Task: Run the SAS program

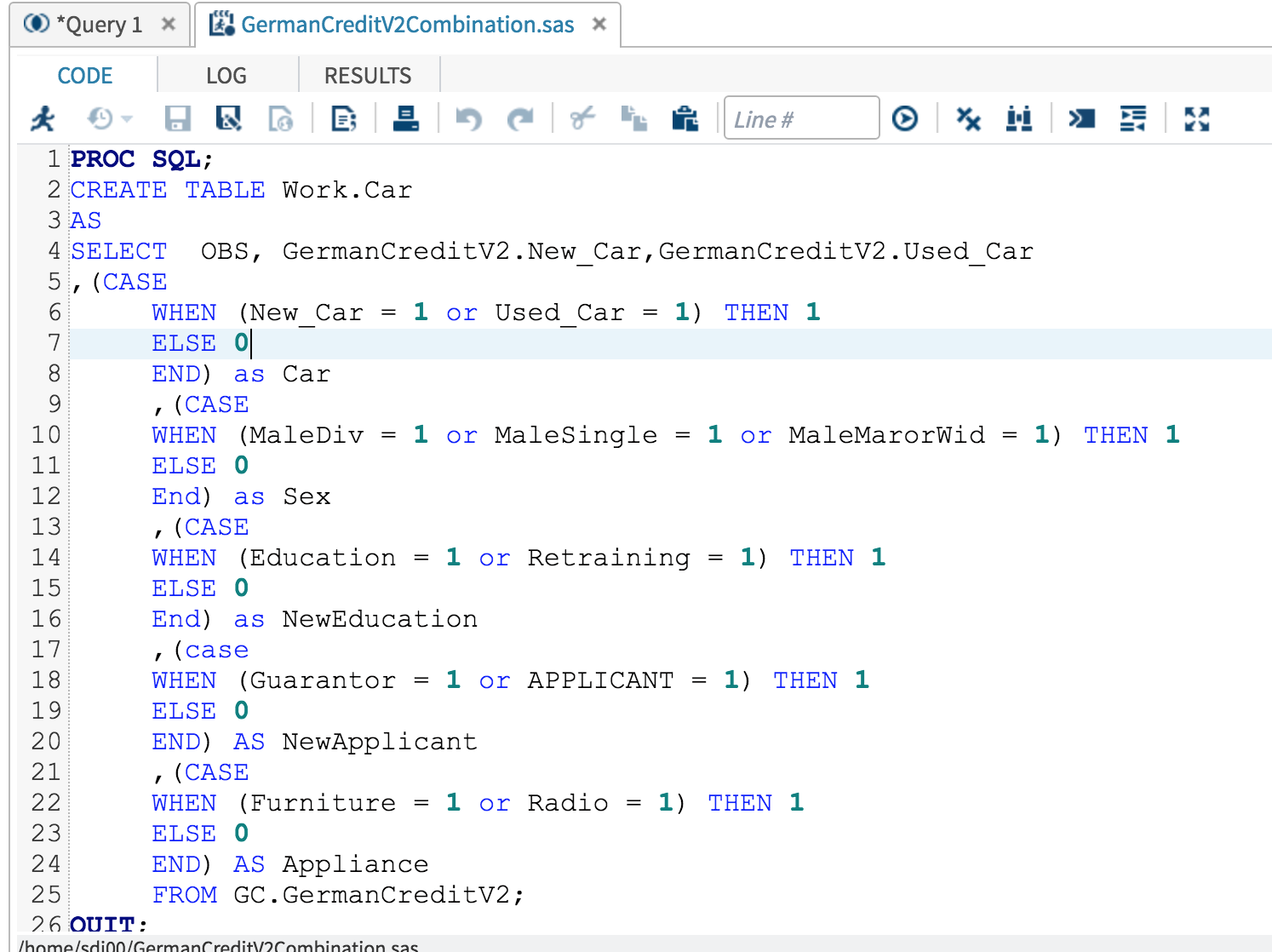Action: tap(43, 118)
